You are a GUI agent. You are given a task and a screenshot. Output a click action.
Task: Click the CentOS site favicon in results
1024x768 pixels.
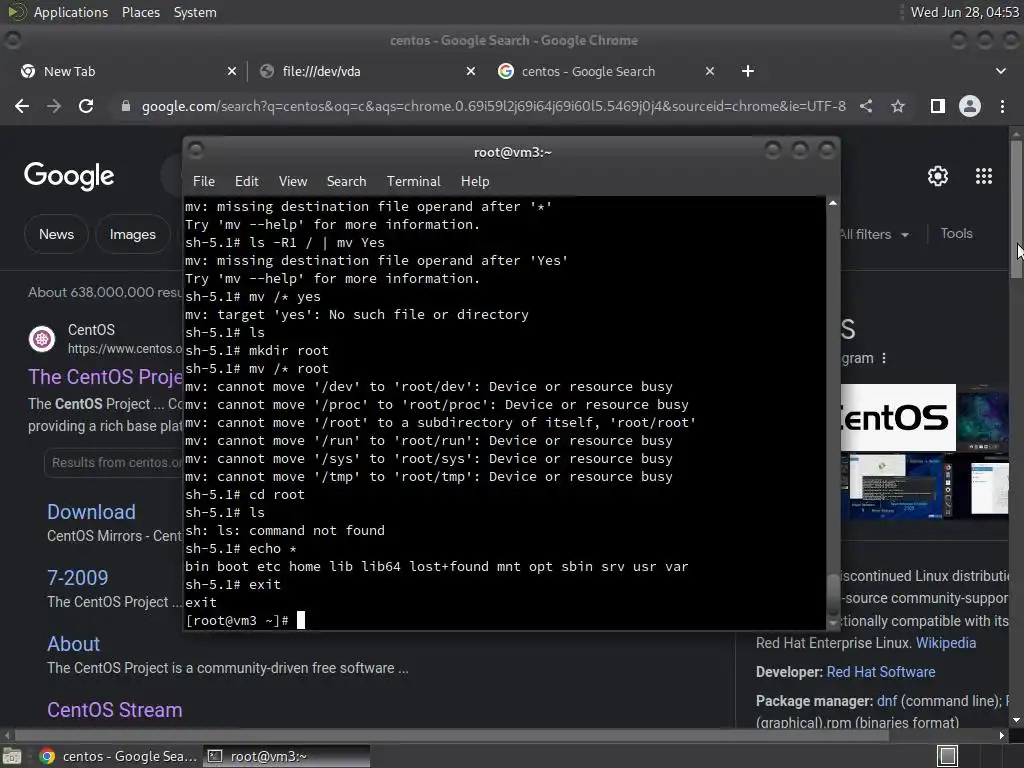pyautogui.click(x=42, y=339)
